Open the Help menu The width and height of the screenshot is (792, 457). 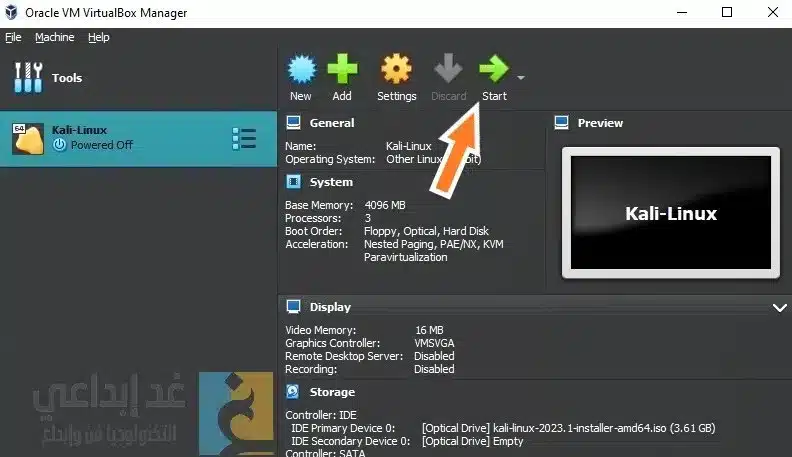(98, 37)
